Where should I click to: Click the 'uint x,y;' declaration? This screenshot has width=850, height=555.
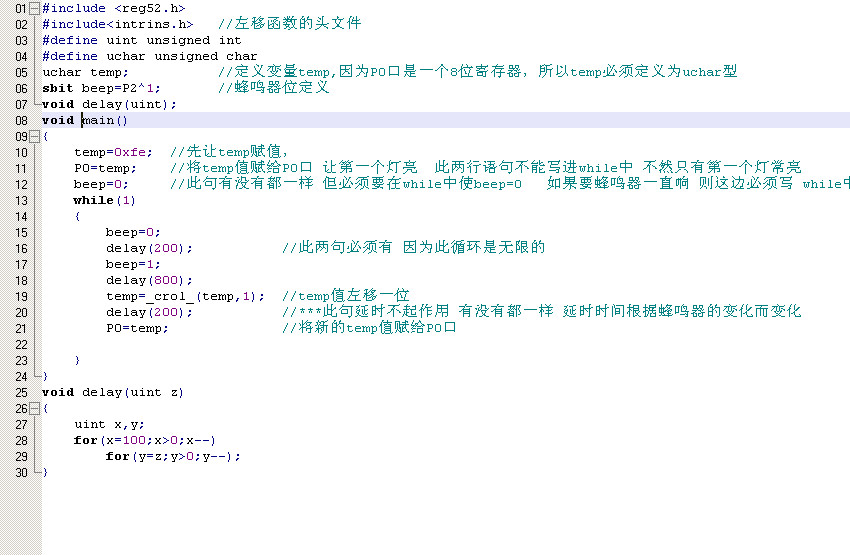(110, 424)
